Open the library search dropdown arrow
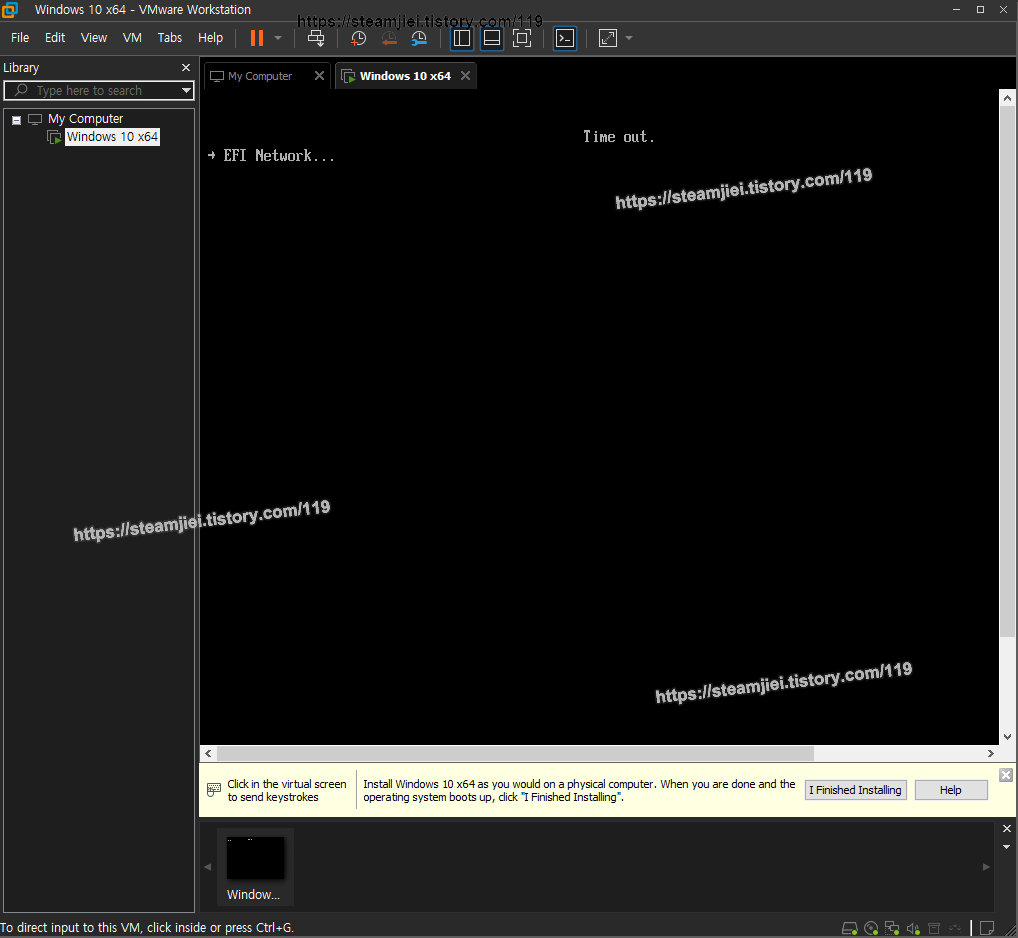The height and width of the screenshot is (938, 1018). pyautogui.click(x=186, y=90)
